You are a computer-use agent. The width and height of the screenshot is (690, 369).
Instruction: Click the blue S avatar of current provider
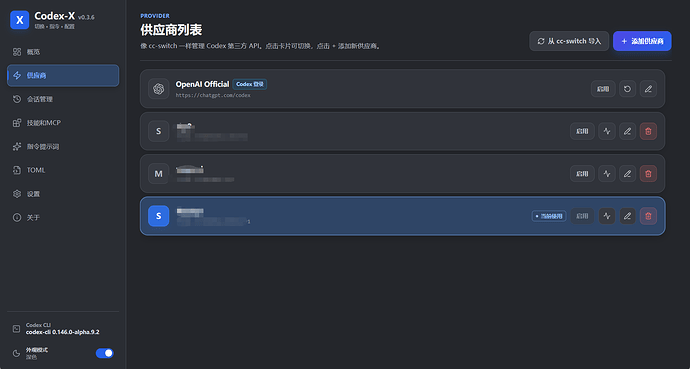point(158,216)
